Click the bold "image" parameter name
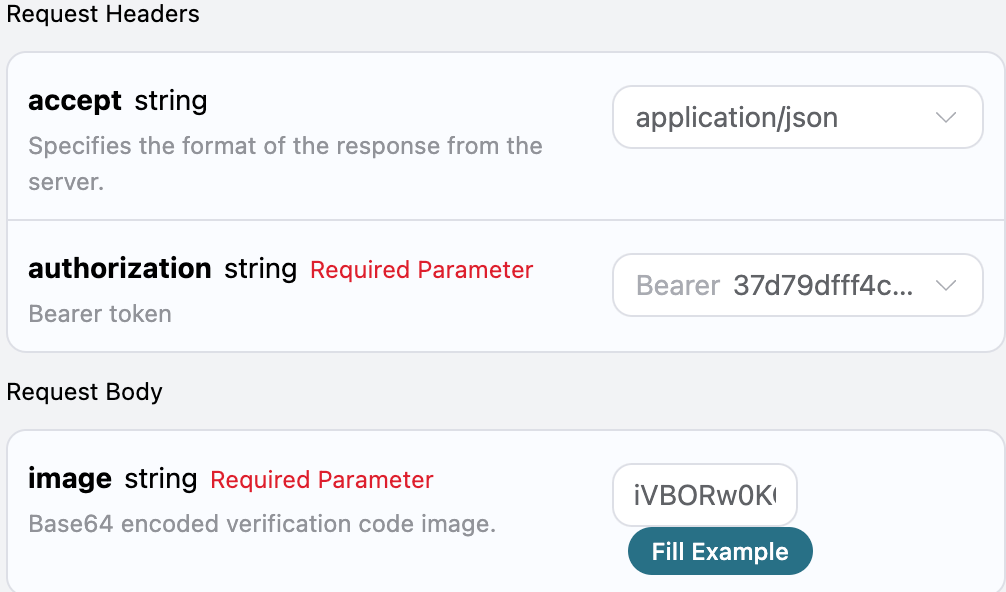 70,479
